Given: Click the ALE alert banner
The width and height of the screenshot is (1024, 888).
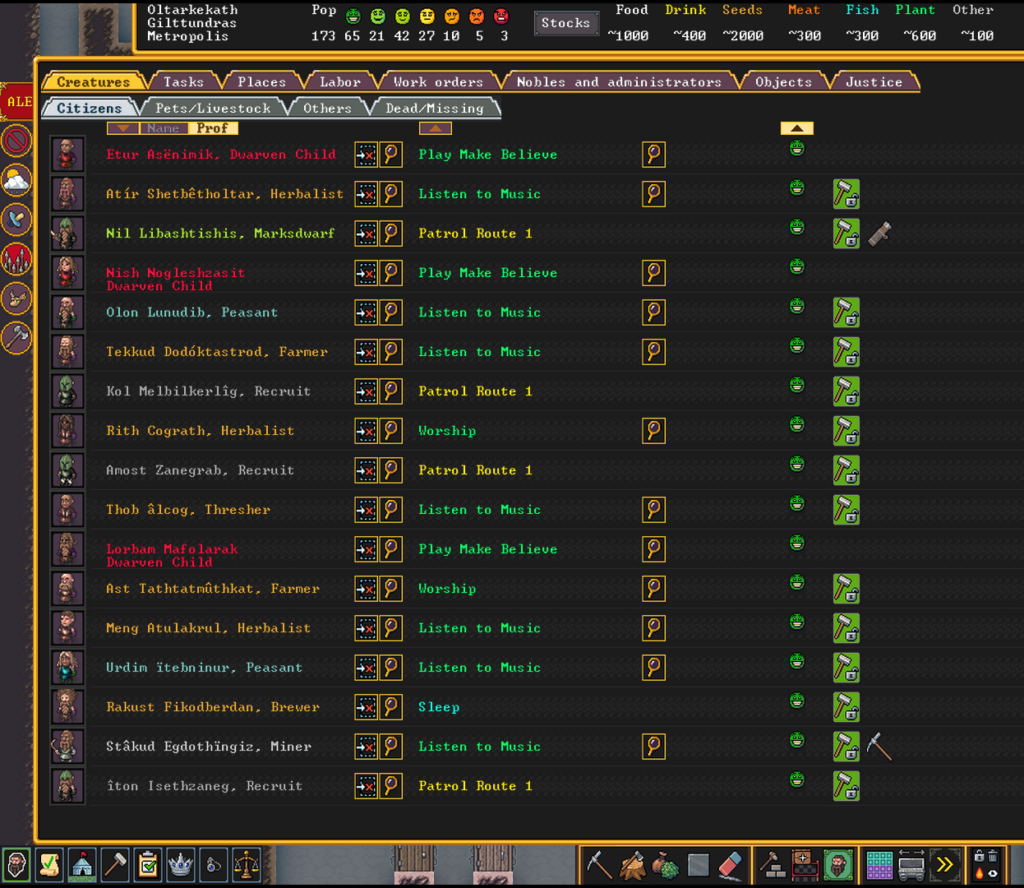Looking at the screenshot, I should pyautogui.click(x=17, y=101).
